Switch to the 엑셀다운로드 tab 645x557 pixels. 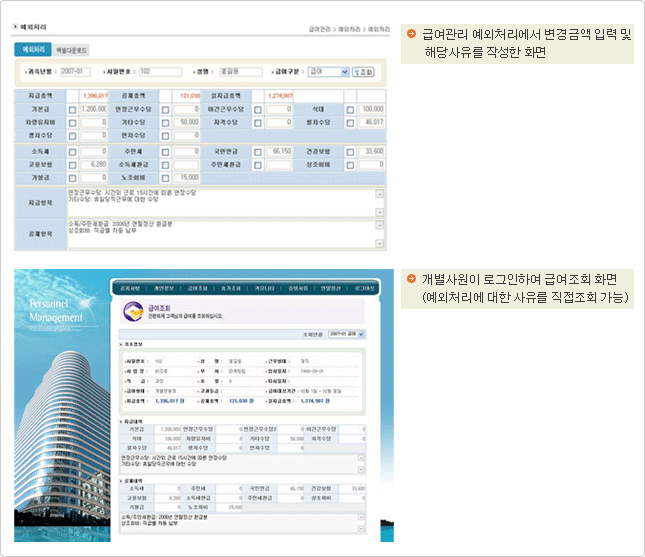click(71, 49)
